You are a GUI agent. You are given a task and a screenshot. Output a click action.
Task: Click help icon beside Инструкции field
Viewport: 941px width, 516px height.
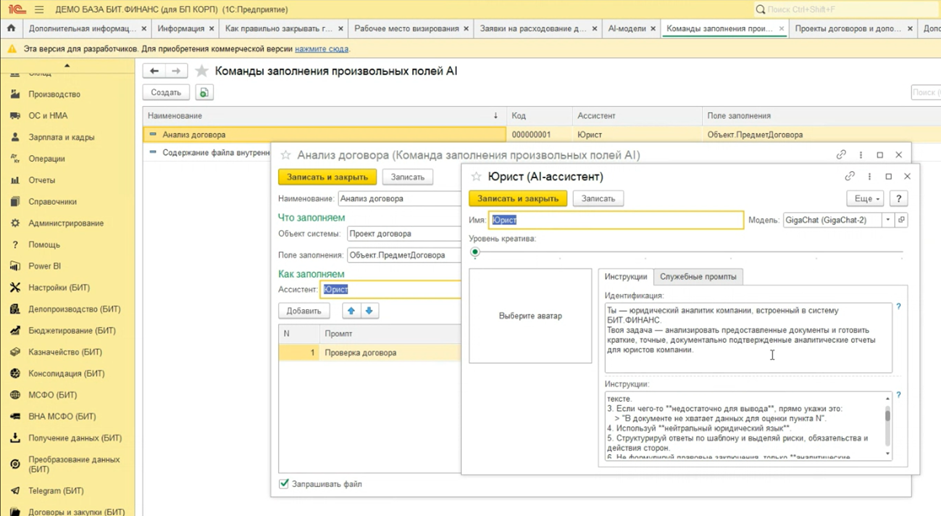coord(898,395)
